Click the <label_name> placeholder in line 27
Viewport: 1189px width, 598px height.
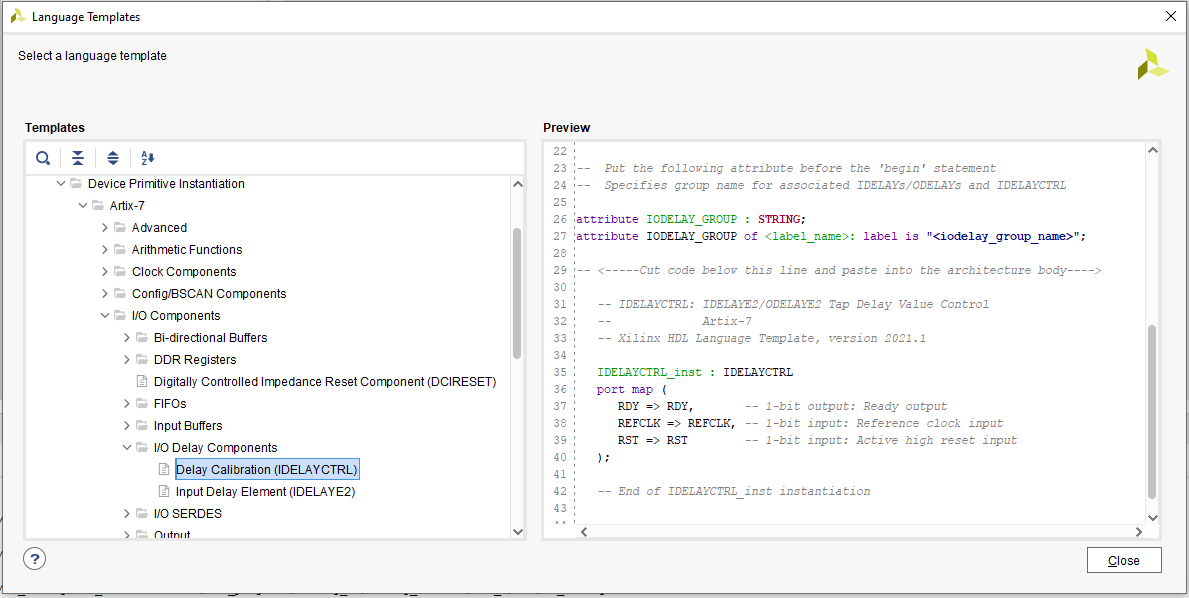(805, 236)
